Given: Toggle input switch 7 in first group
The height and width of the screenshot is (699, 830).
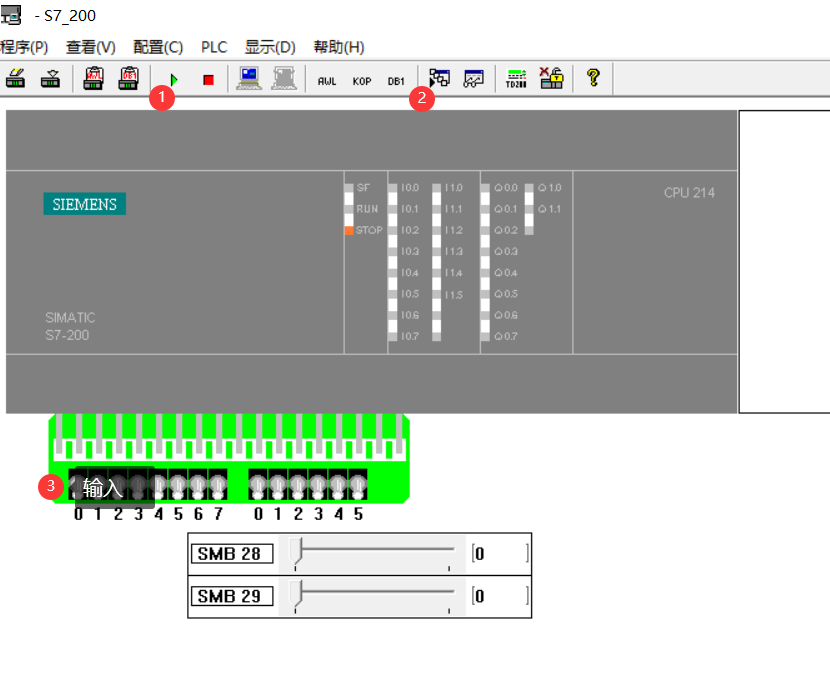Looking at the screenshot, I should tap(218, 485).
